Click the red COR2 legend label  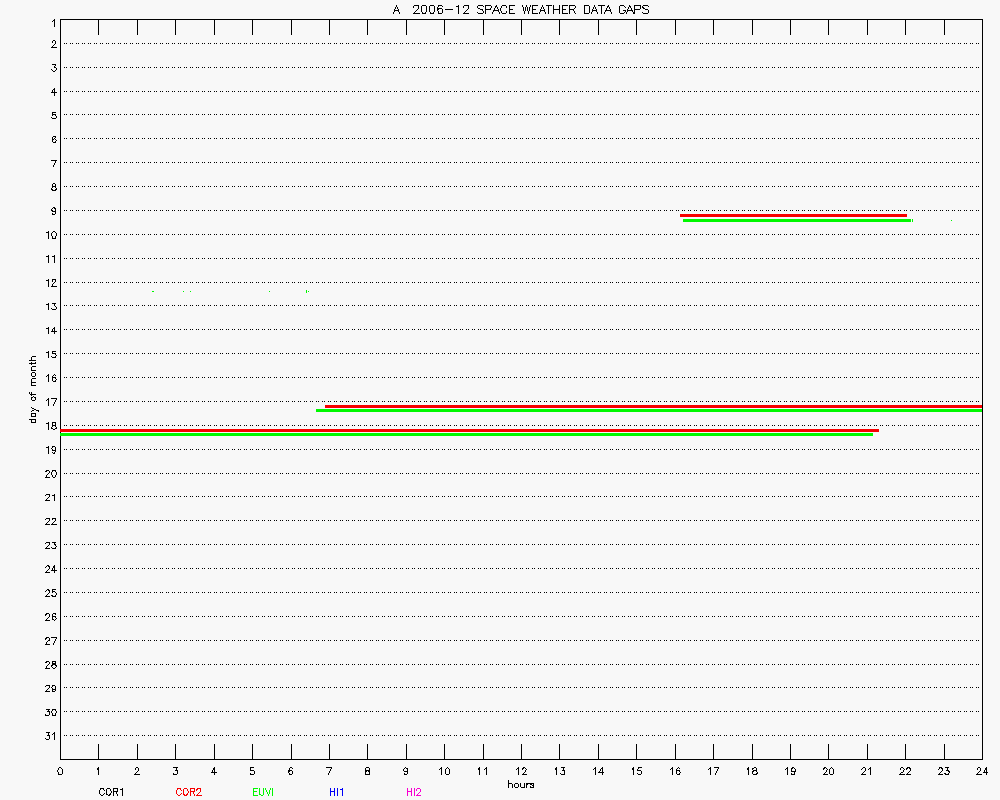(x=188, y=792)
